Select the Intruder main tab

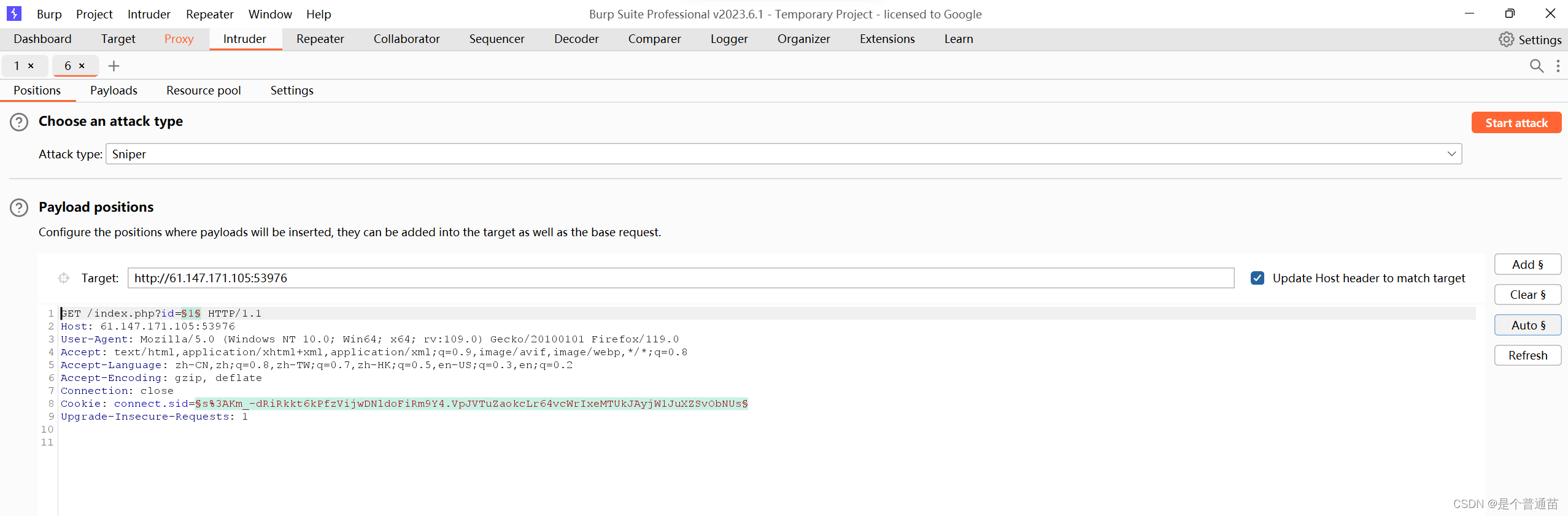pyautogui.click(x=245, y=39)
